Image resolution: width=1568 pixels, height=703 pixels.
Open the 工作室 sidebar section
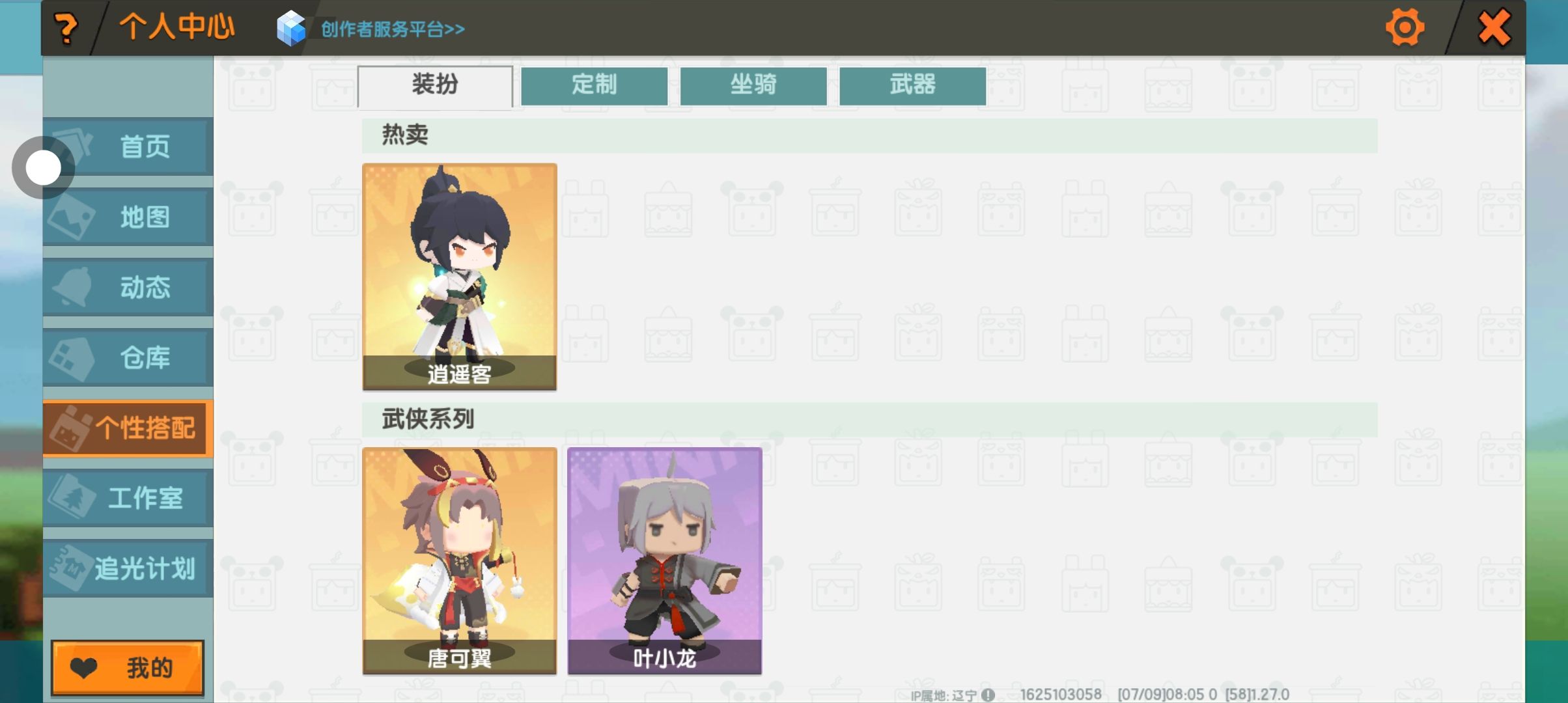[128, 498]
